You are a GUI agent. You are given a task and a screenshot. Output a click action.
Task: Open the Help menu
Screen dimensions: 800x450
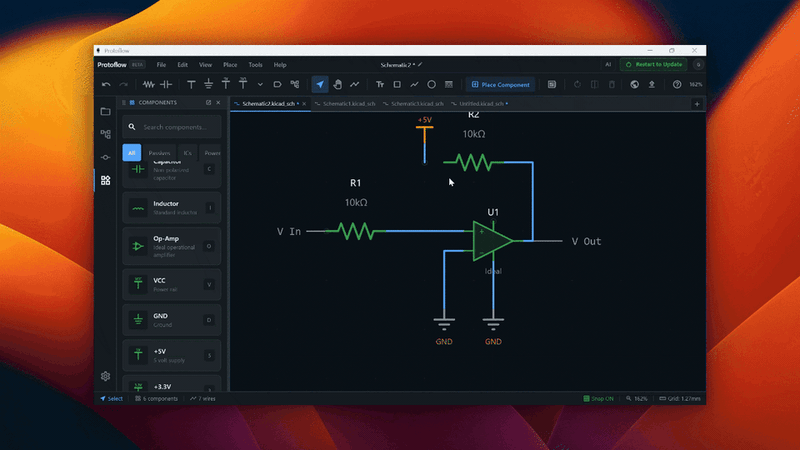[280, 65]
